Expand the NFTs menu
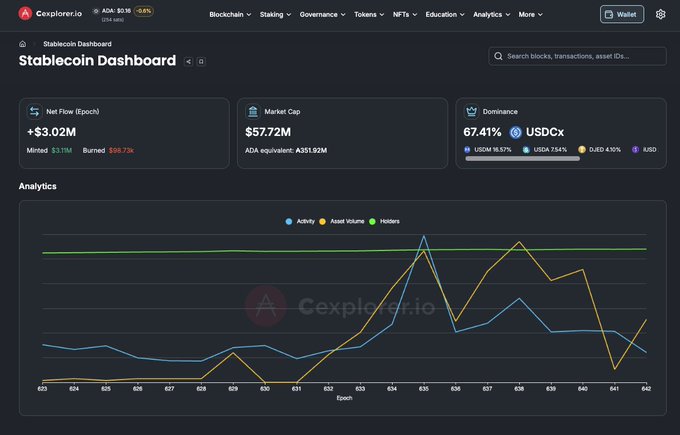 coord(405,14)
